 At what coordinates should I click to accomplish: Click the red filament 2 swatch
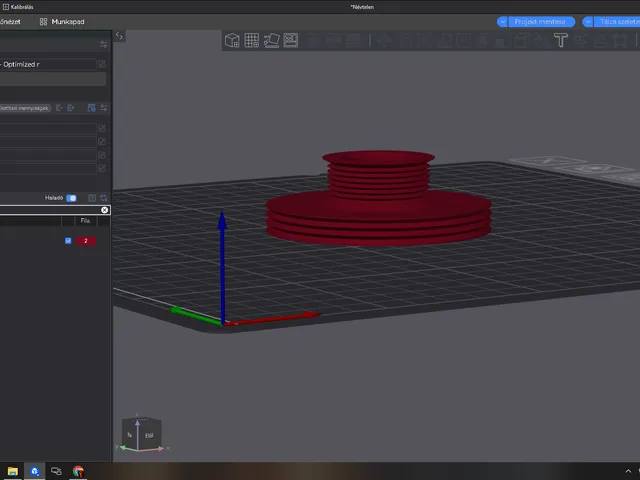(x=86, y=241)
